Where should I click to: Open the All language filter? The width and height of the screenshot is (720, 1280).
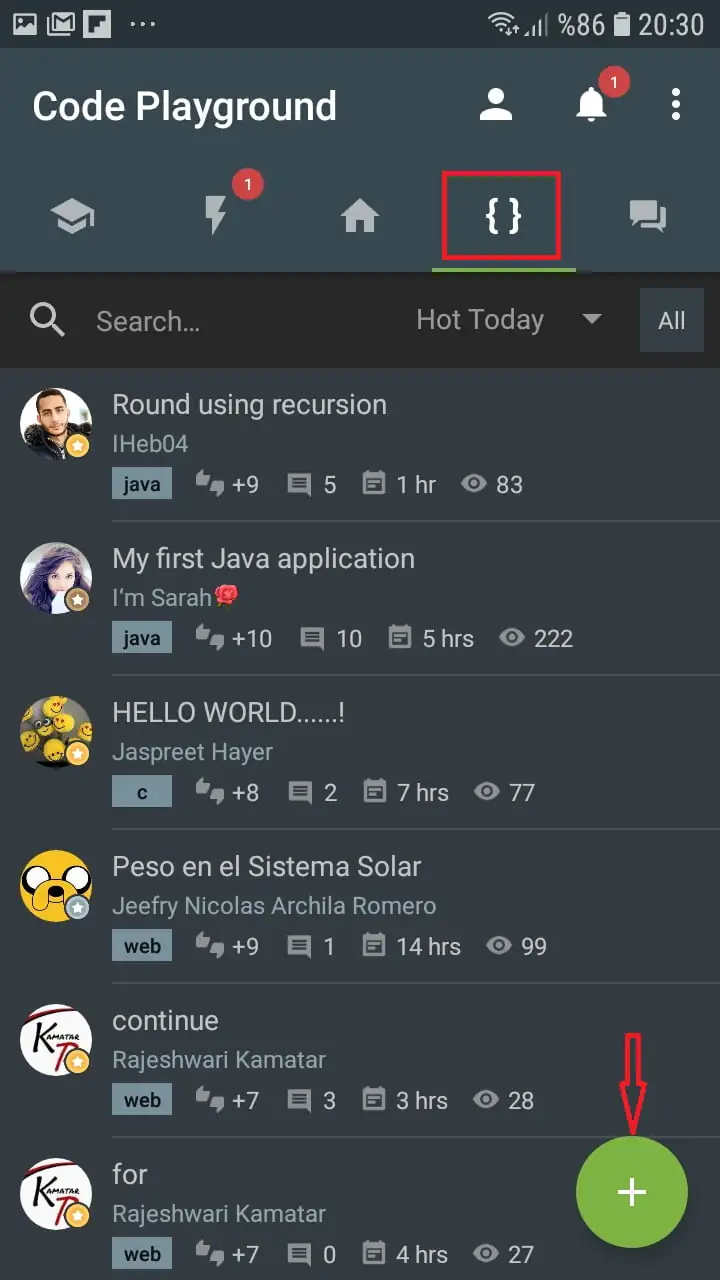click(671, 321)
